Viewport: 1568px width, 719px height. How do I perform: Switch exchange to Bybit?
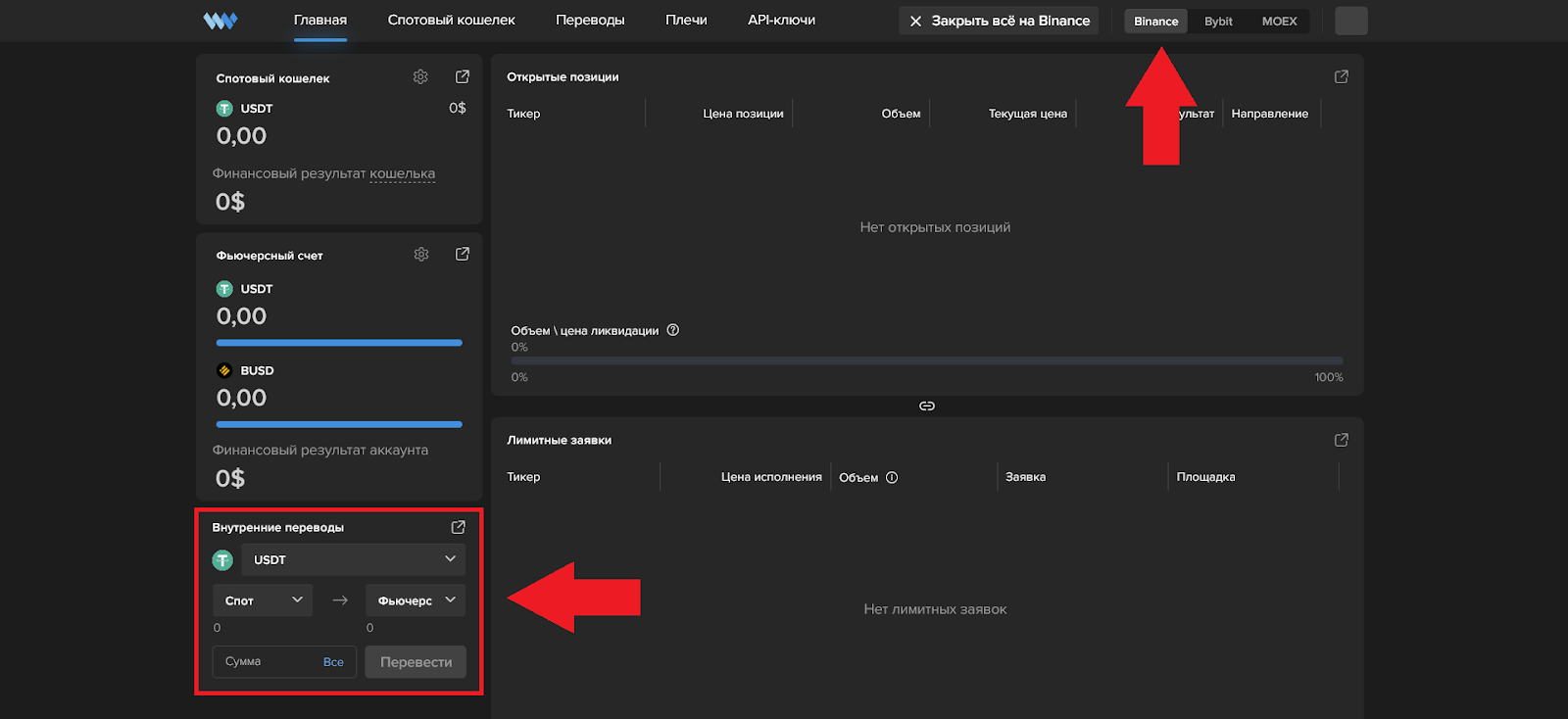click(1218, 21)
